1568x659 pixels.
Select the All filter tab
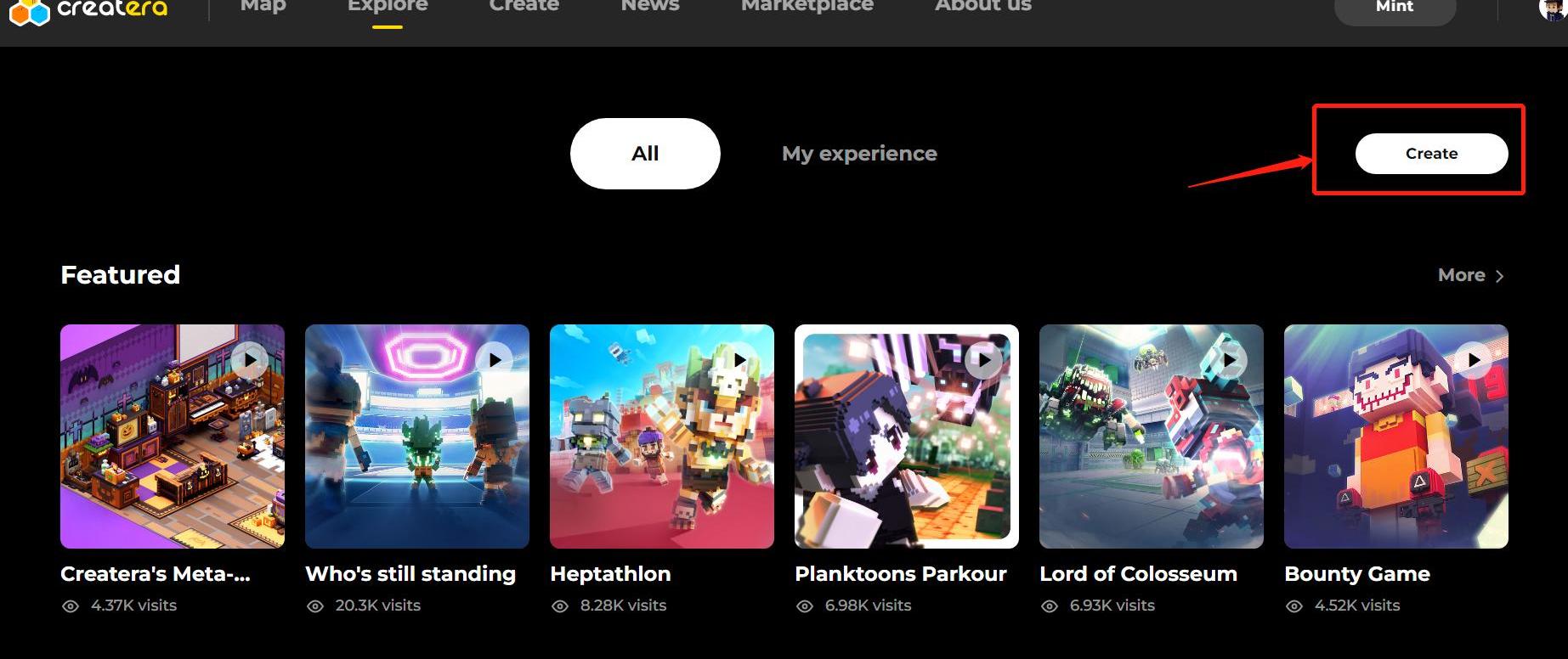[x=645, y=154]
